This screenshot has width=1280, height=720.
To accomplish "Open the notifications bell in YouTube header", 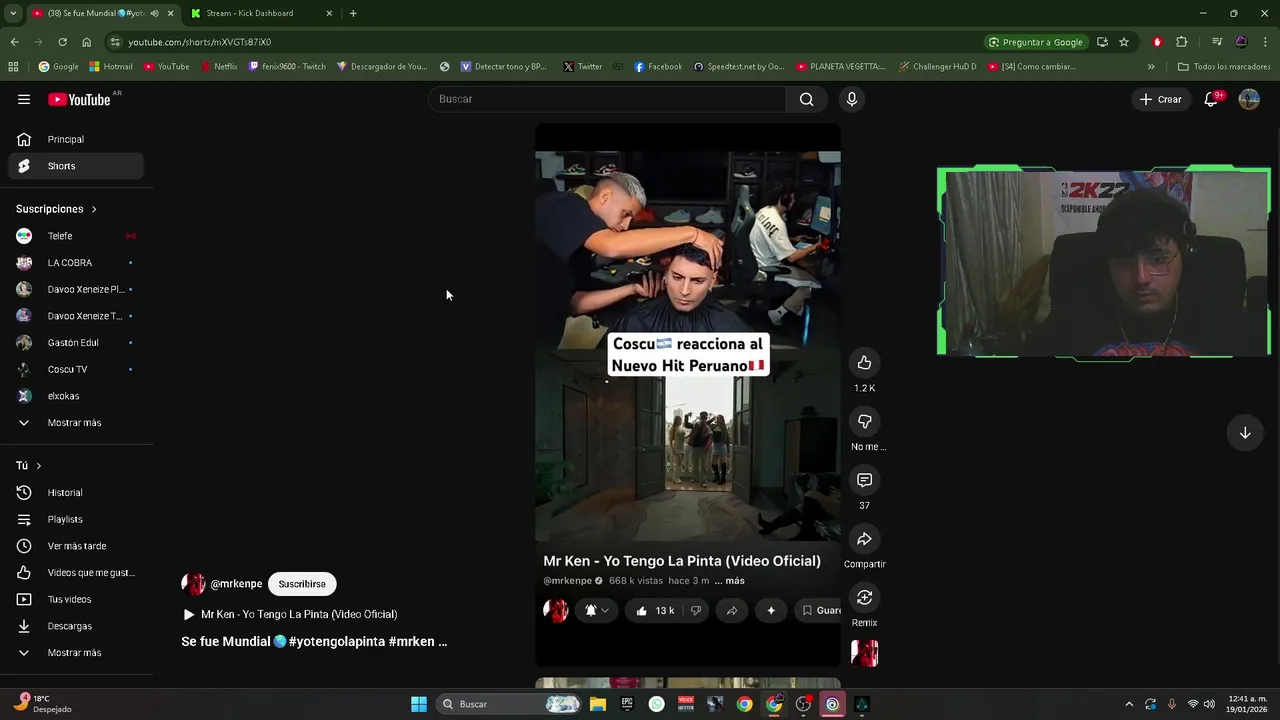I will 1211,99.
